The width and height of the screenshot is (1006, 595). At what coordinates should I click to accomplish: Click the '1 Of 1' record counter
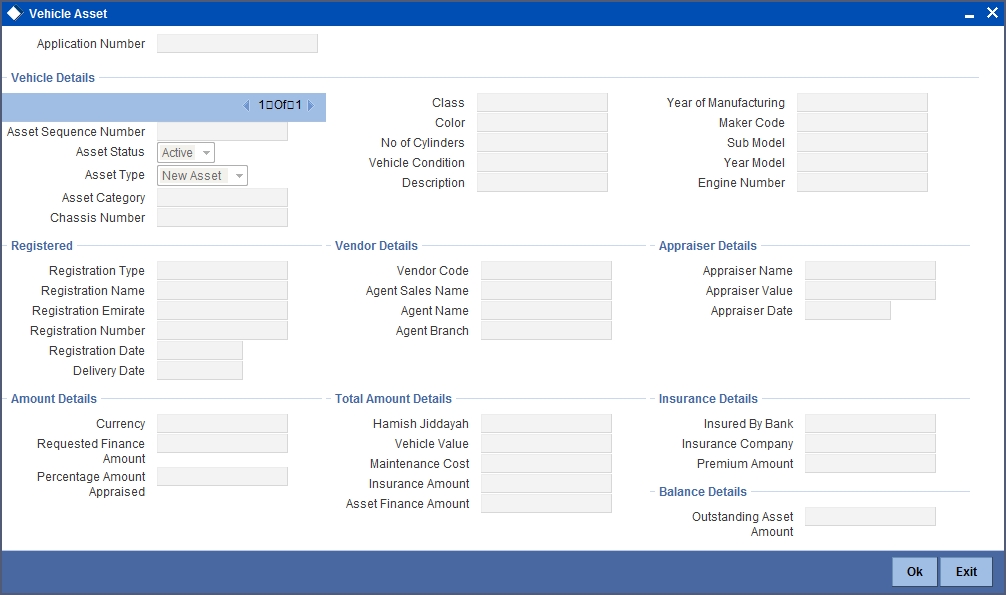pyautogui.click(x=280, y=105)
